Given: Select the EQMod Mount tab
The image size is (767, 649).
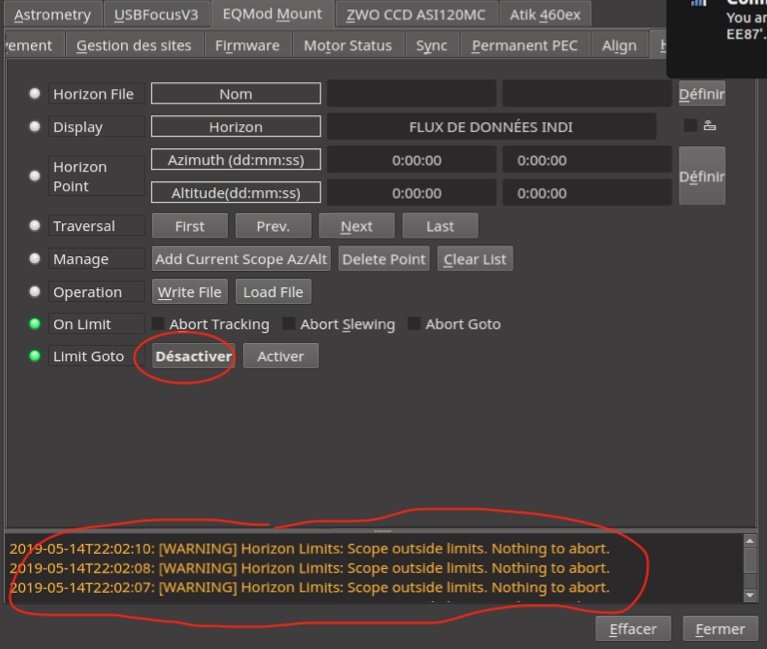Looking at the screenshot, I should click(x=272, y=14).
